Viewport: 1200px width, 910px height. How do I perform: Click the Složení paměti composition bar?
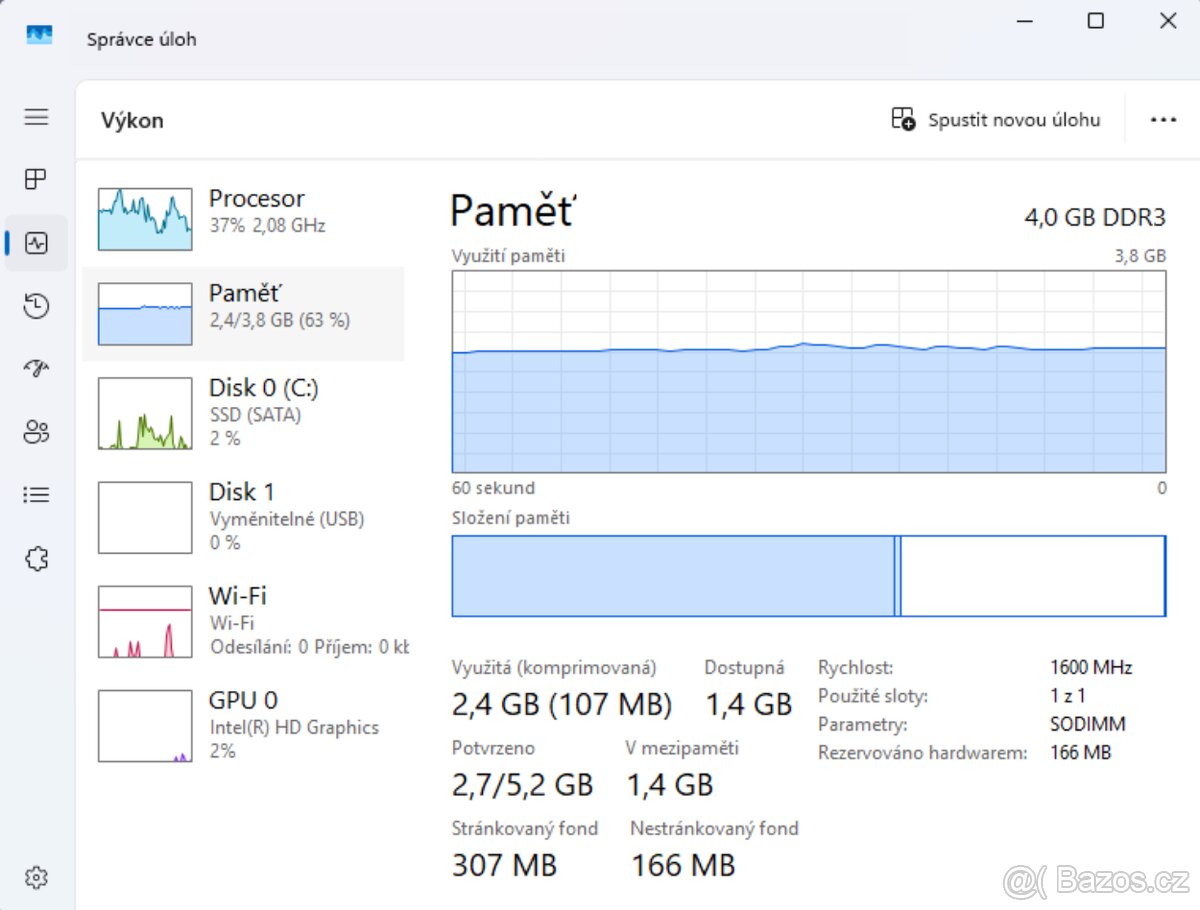click(x=808, y=576)
